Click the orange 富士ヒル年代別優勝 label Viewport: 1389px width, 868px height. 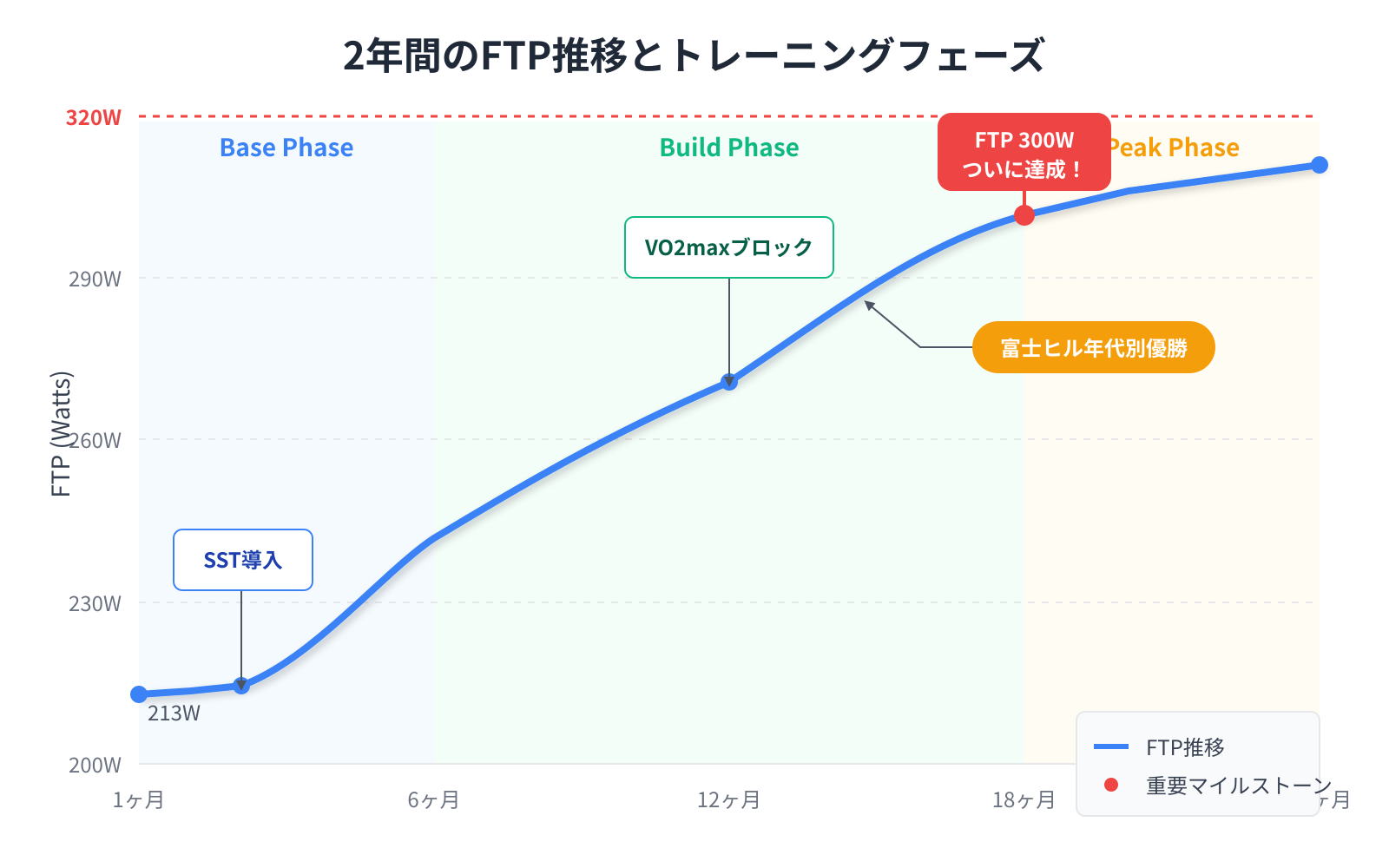pos(1093,348)
